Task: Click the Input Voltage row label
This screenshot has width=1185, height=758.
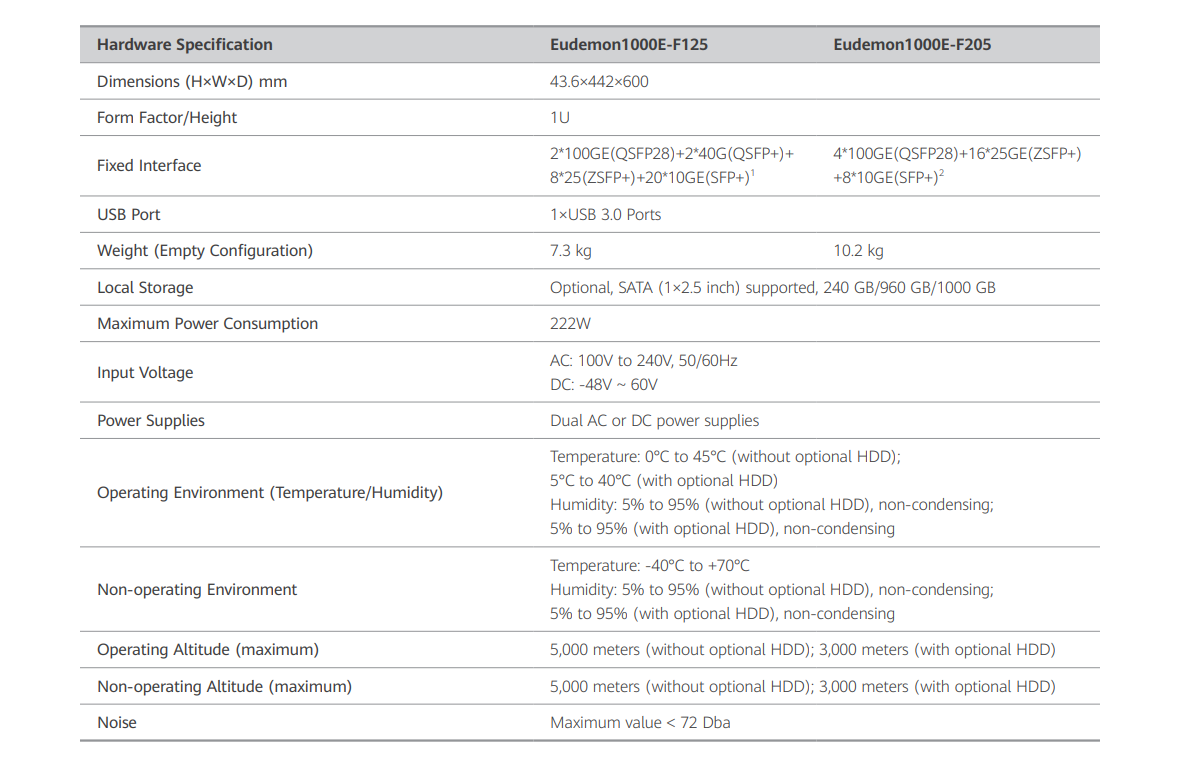Action: pos(145,373)
